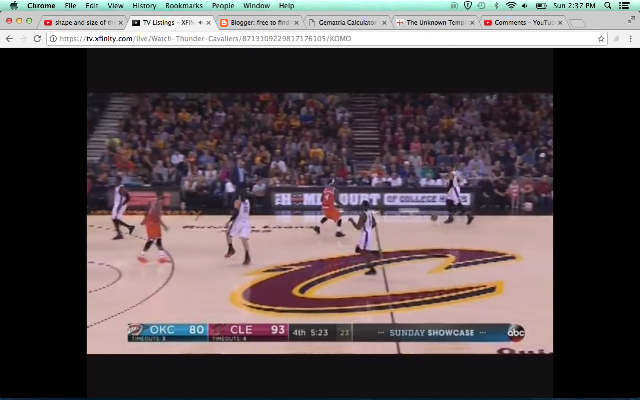Switch to the Gematria Calculator tab
The width and height of the screenshot is (640, 400).
(345, 23)
